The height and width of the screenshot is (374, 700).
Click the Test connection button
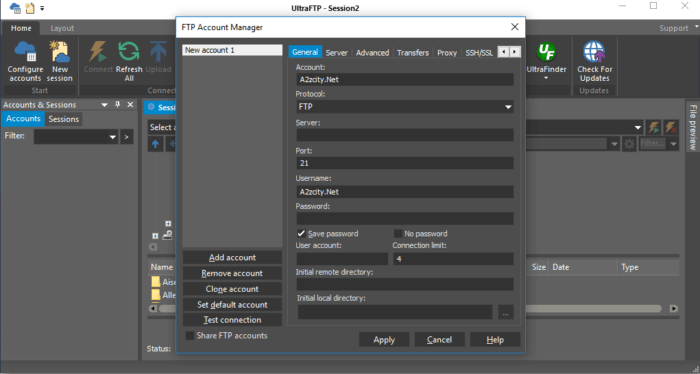(232, 320)
